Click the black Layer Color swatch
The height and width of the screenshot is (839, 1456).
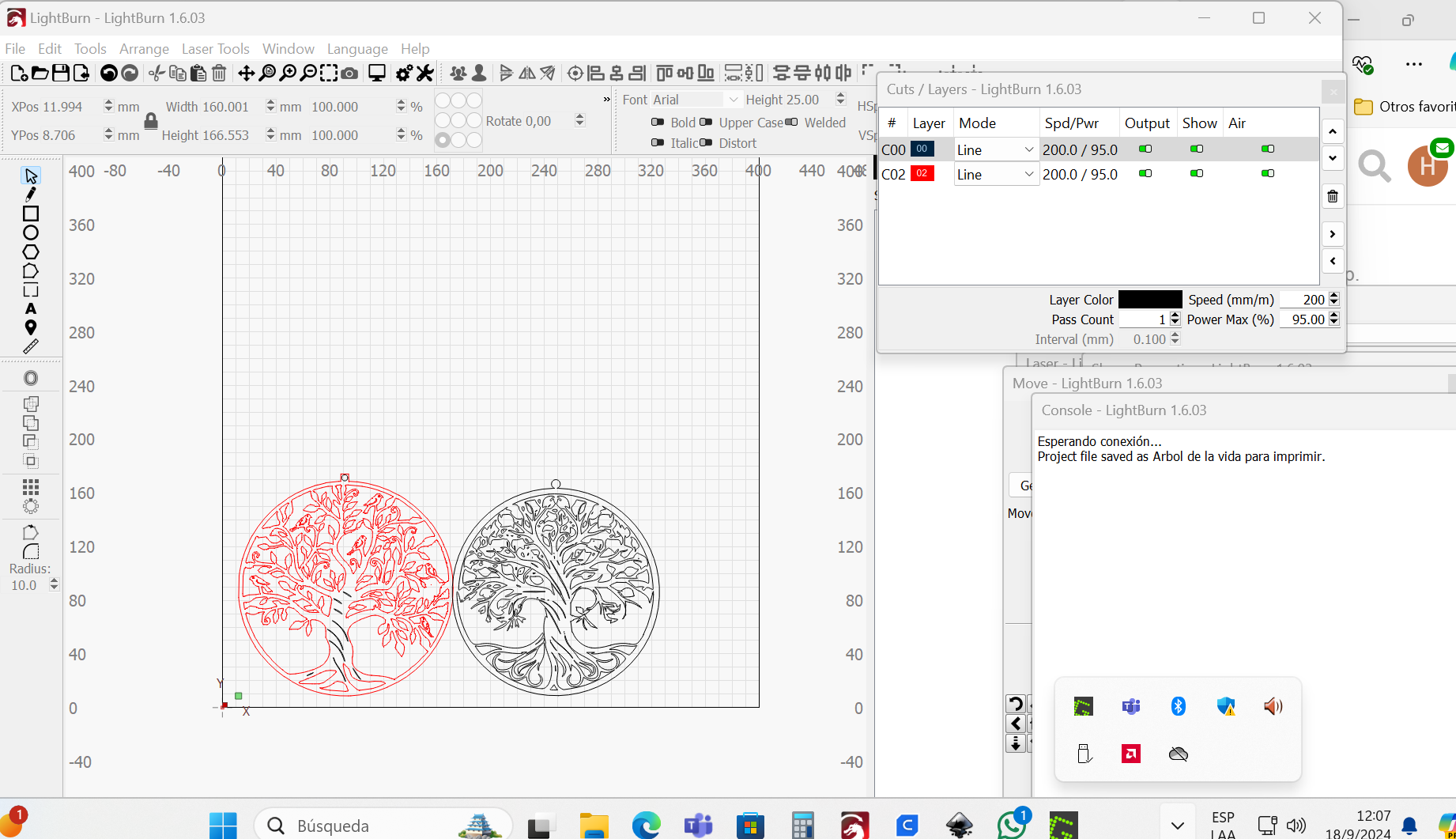pyautogui.click(x=1150, y=299)
